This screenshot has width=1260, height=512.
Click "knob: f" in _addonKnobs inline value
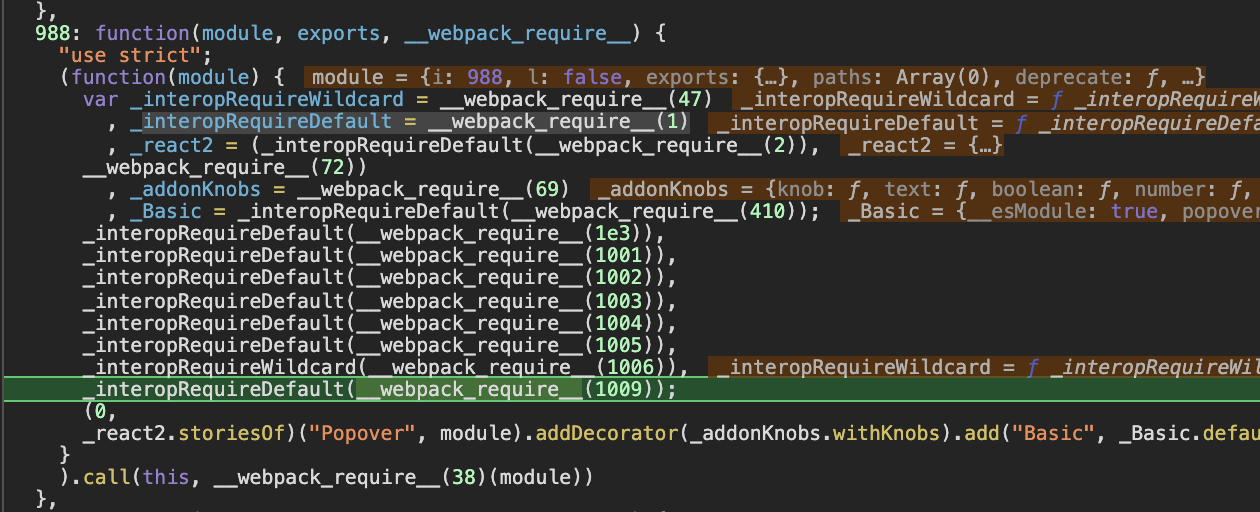pyautogui.click(x=820, y=189)
